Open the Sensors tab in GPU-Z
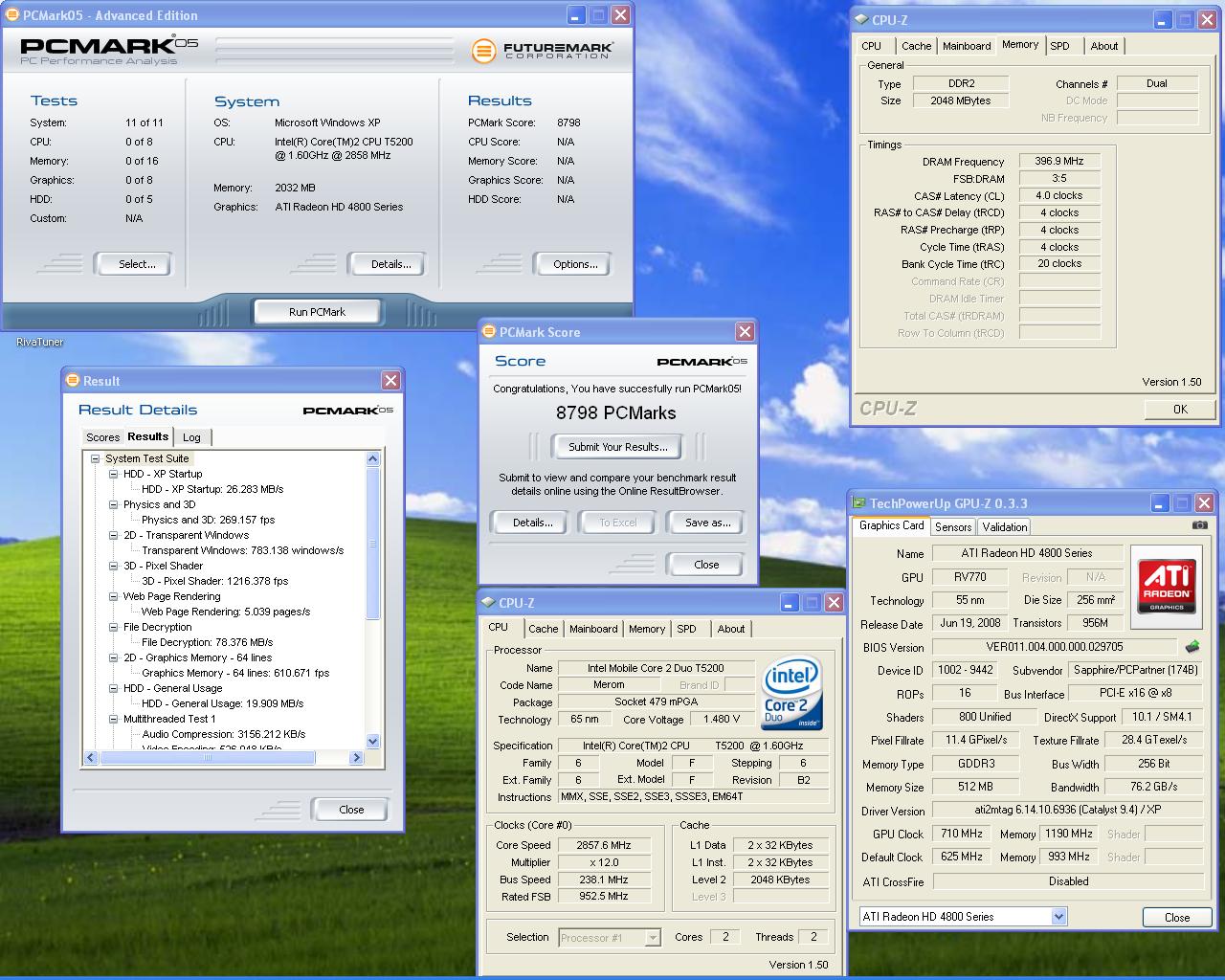1225x980 pixels. pos(953,527)
